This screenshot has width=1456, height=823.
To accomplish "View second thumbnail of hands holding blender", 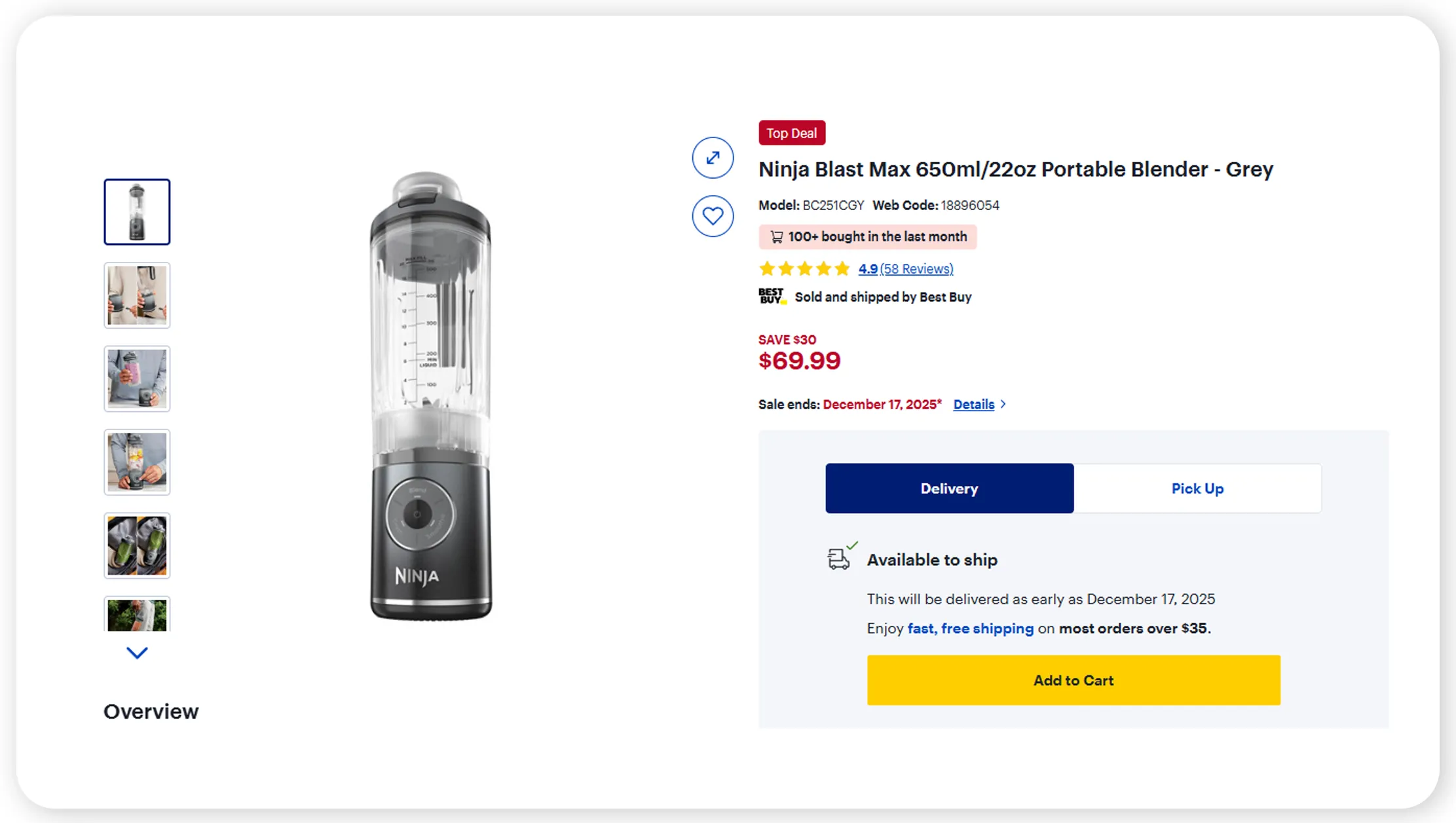I will [x=137, y=295].
